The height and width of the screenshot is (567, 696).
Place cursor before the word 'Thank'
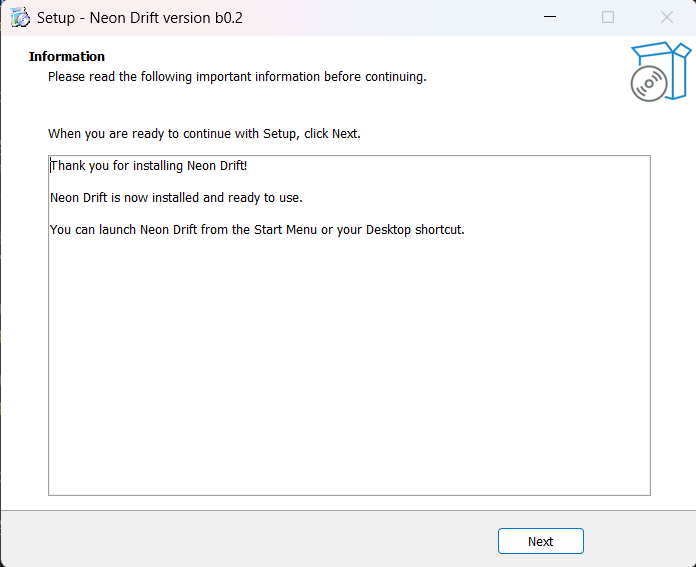[x=51, y=165]
